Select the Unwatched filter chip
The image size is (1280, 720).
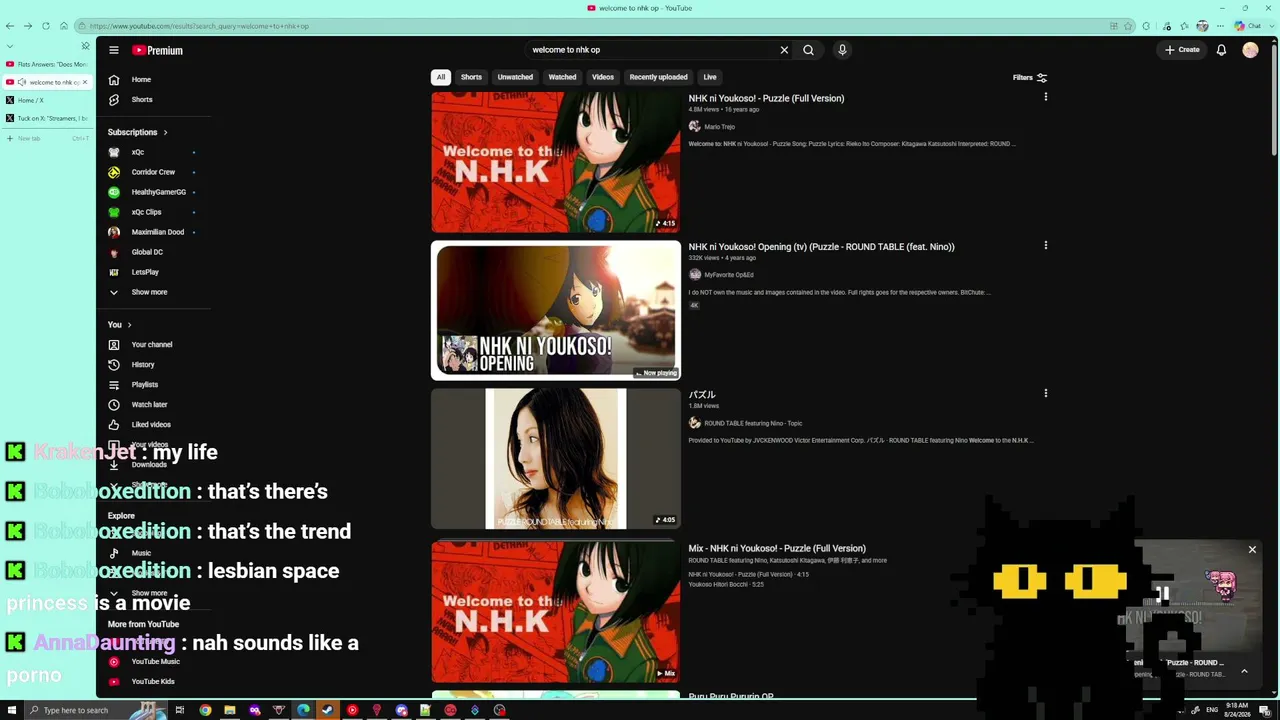pos(515,77)
